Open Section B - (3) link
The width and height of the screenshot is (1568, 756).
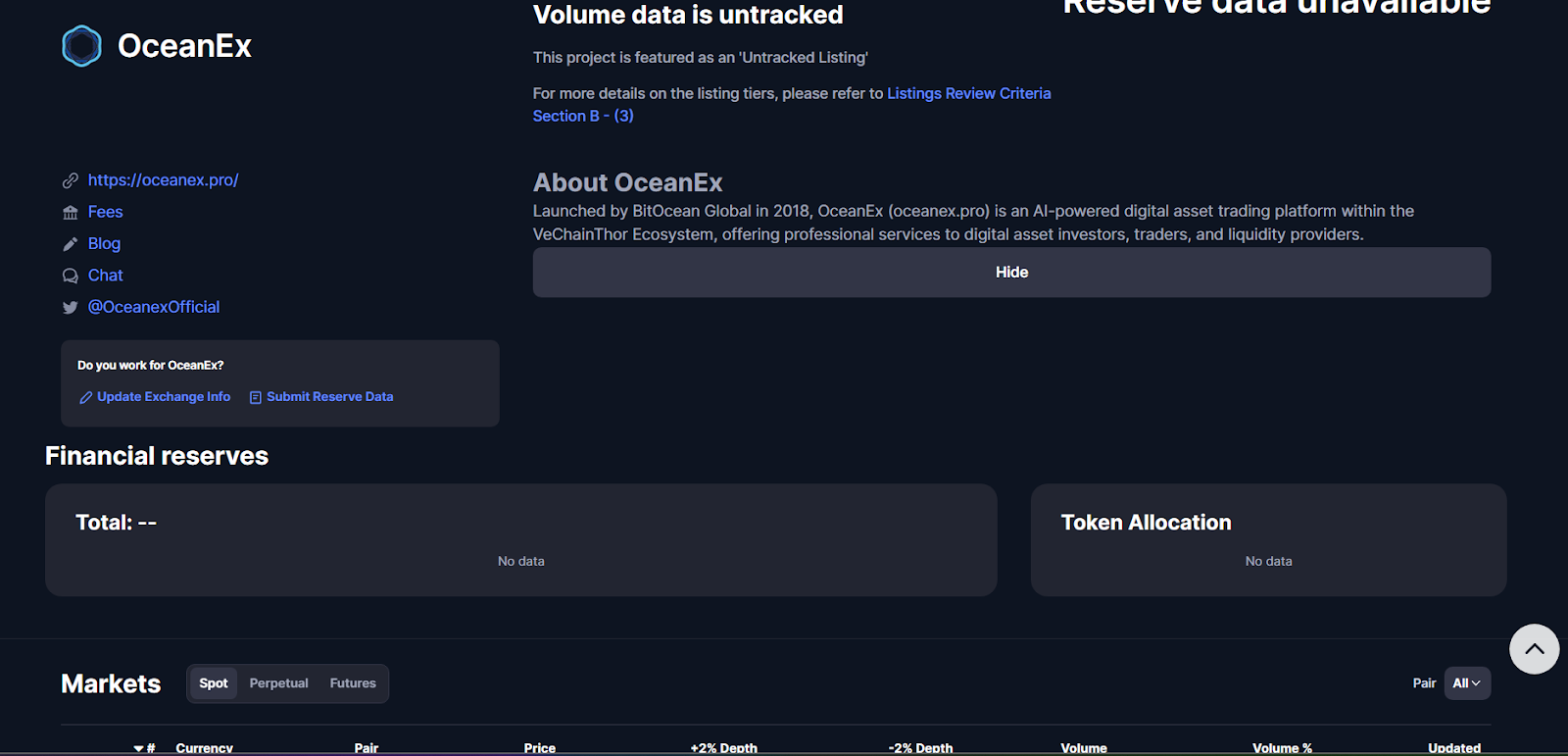click(583, 116)
